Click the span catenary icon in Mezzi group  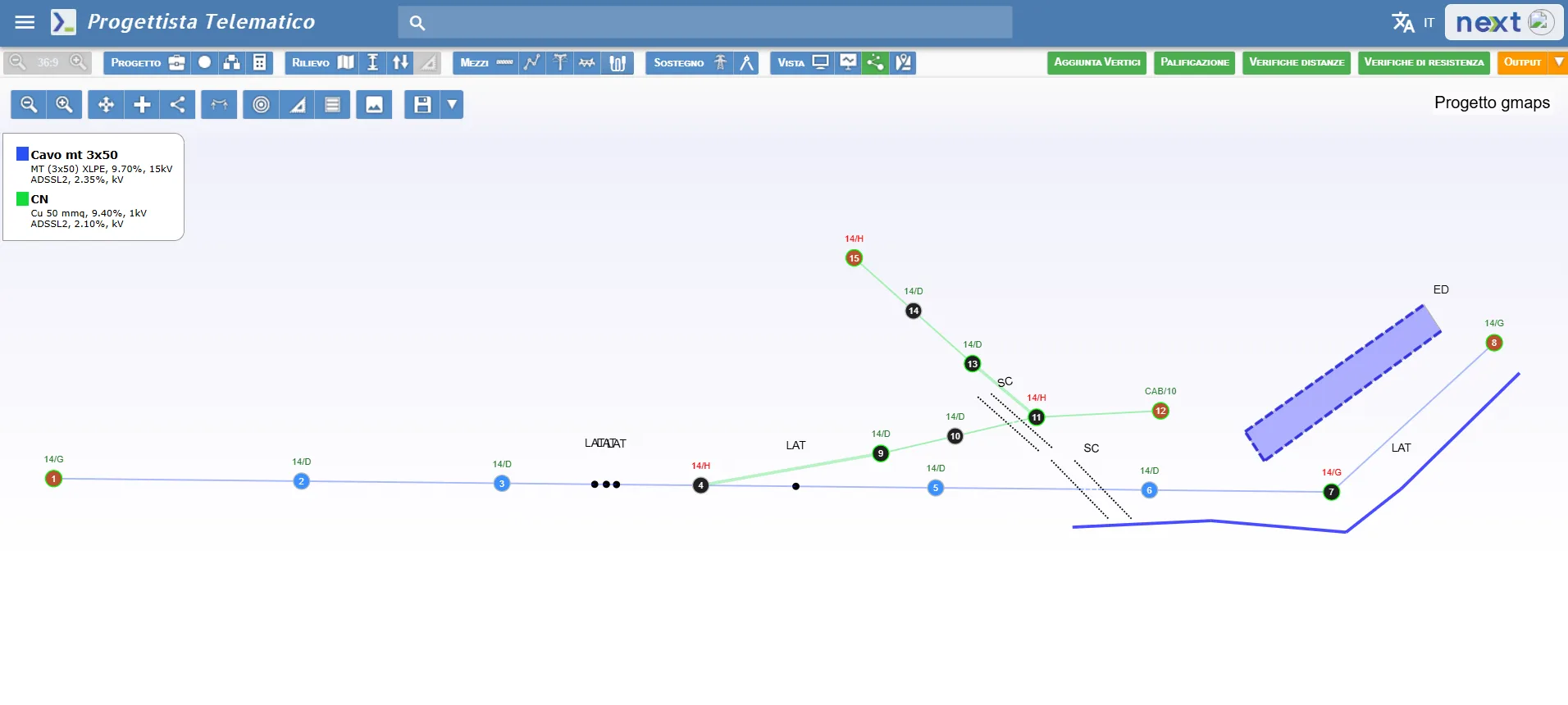pos(587,62)
